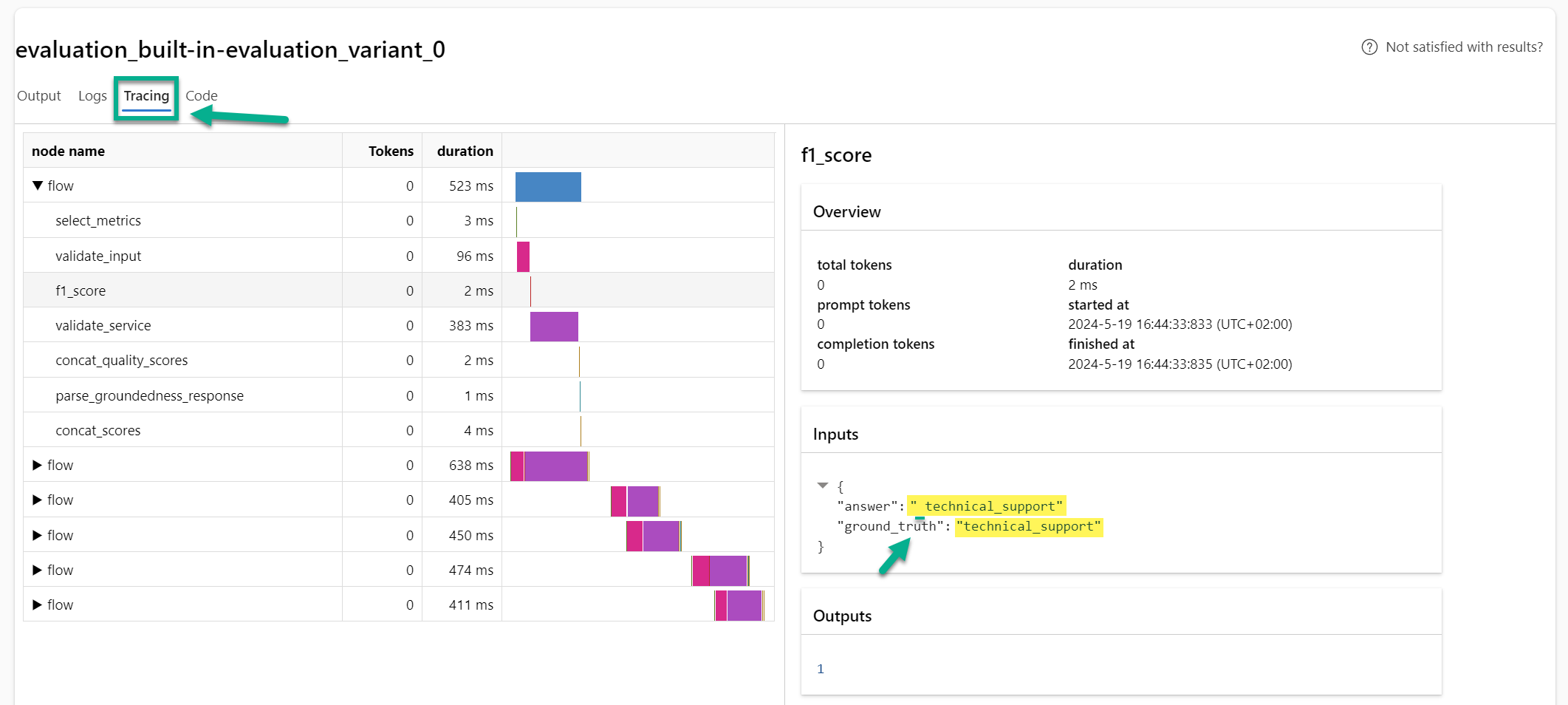Screen dimensions: 1568x705
Task: Select the validate_input node
Action: pos(98,256)
